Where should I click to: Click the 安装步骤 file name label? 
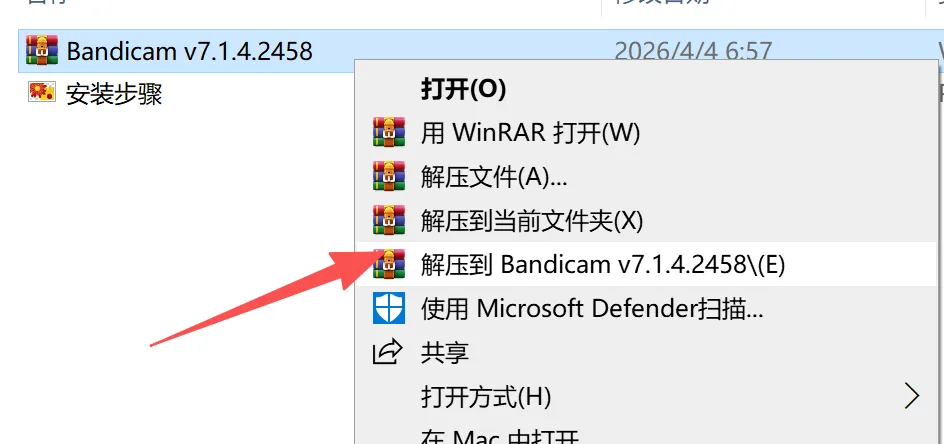coord(114,94)
